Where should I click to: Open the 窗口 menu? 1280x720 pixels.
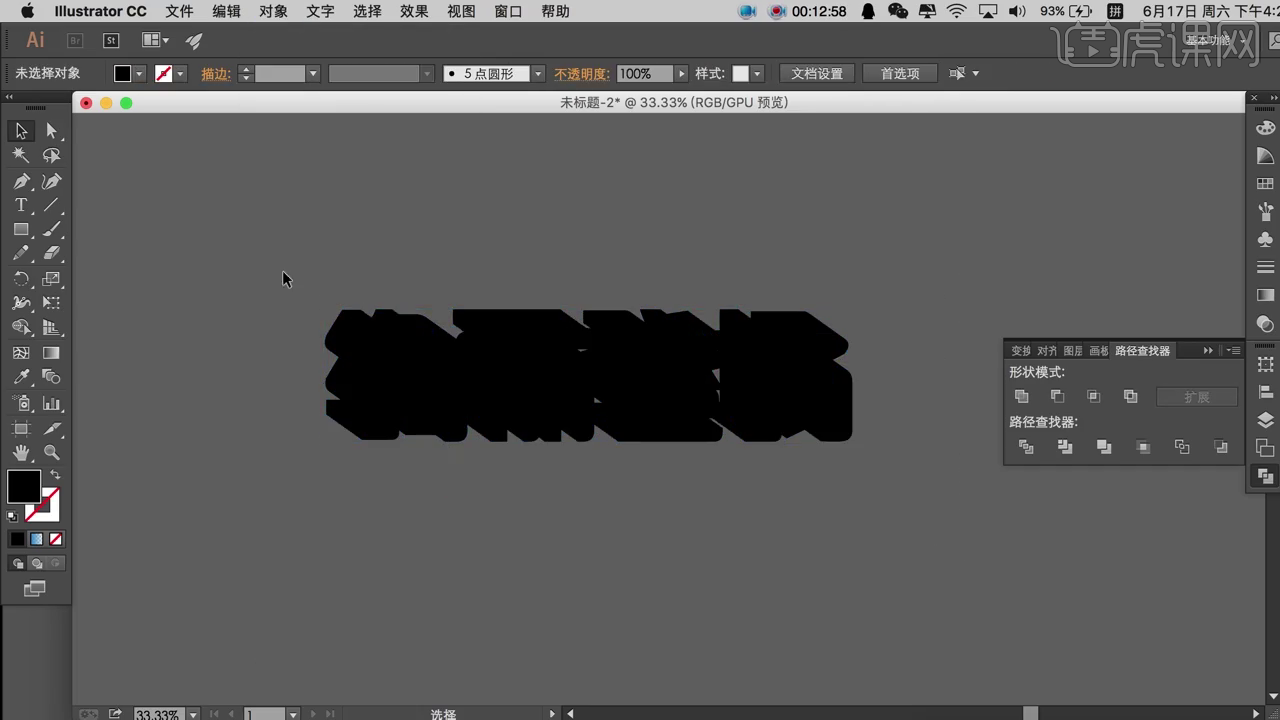508,11
